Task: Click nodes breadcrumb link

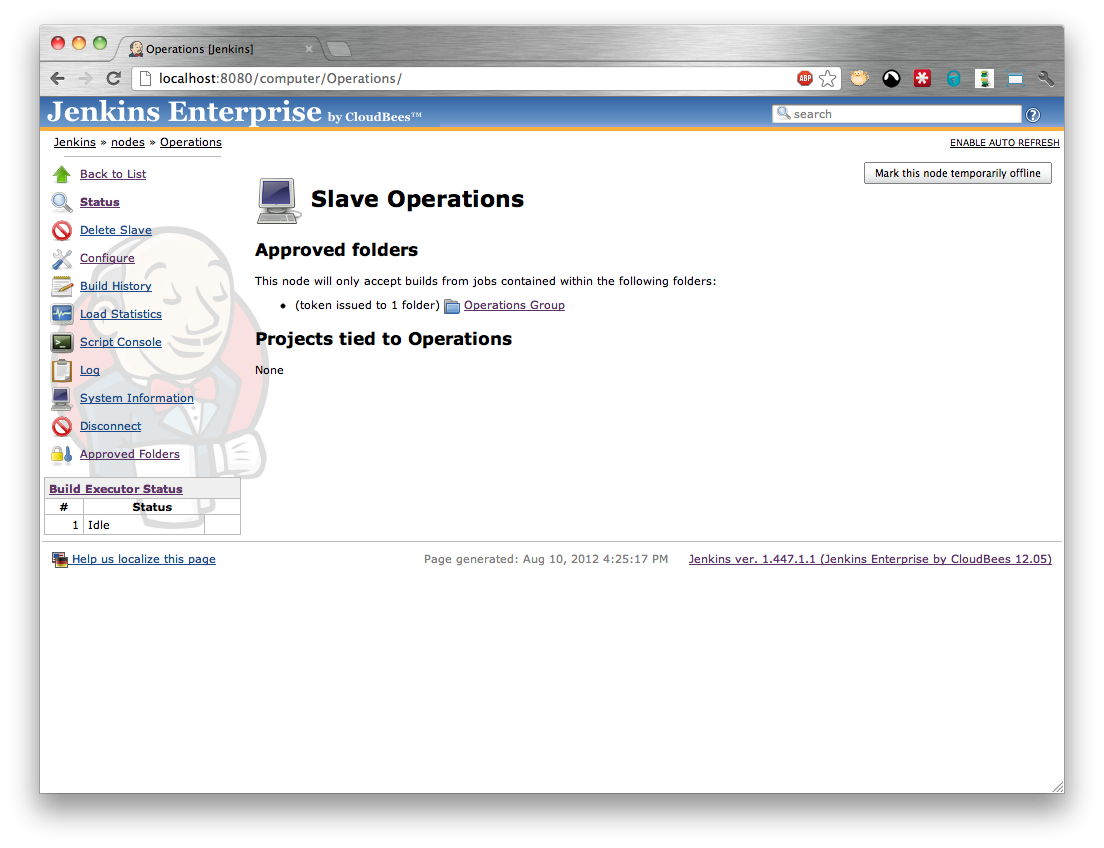Action: pyautogui.click(x=127, y=142)
